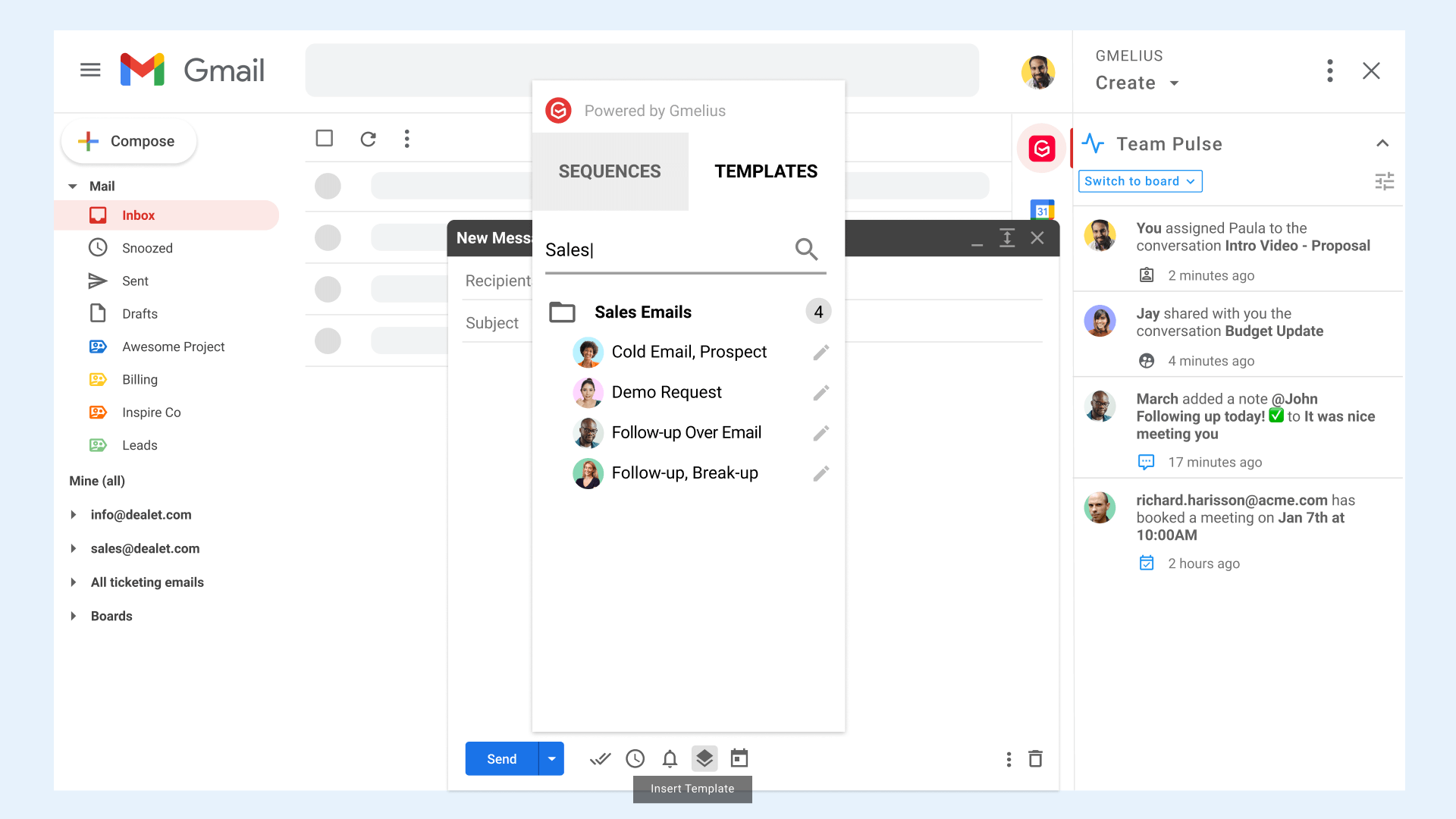Image resolution: width=1456 pixels, height=819 pixels.
Task: Select the email selection checkbox
Action: point(325,138)
